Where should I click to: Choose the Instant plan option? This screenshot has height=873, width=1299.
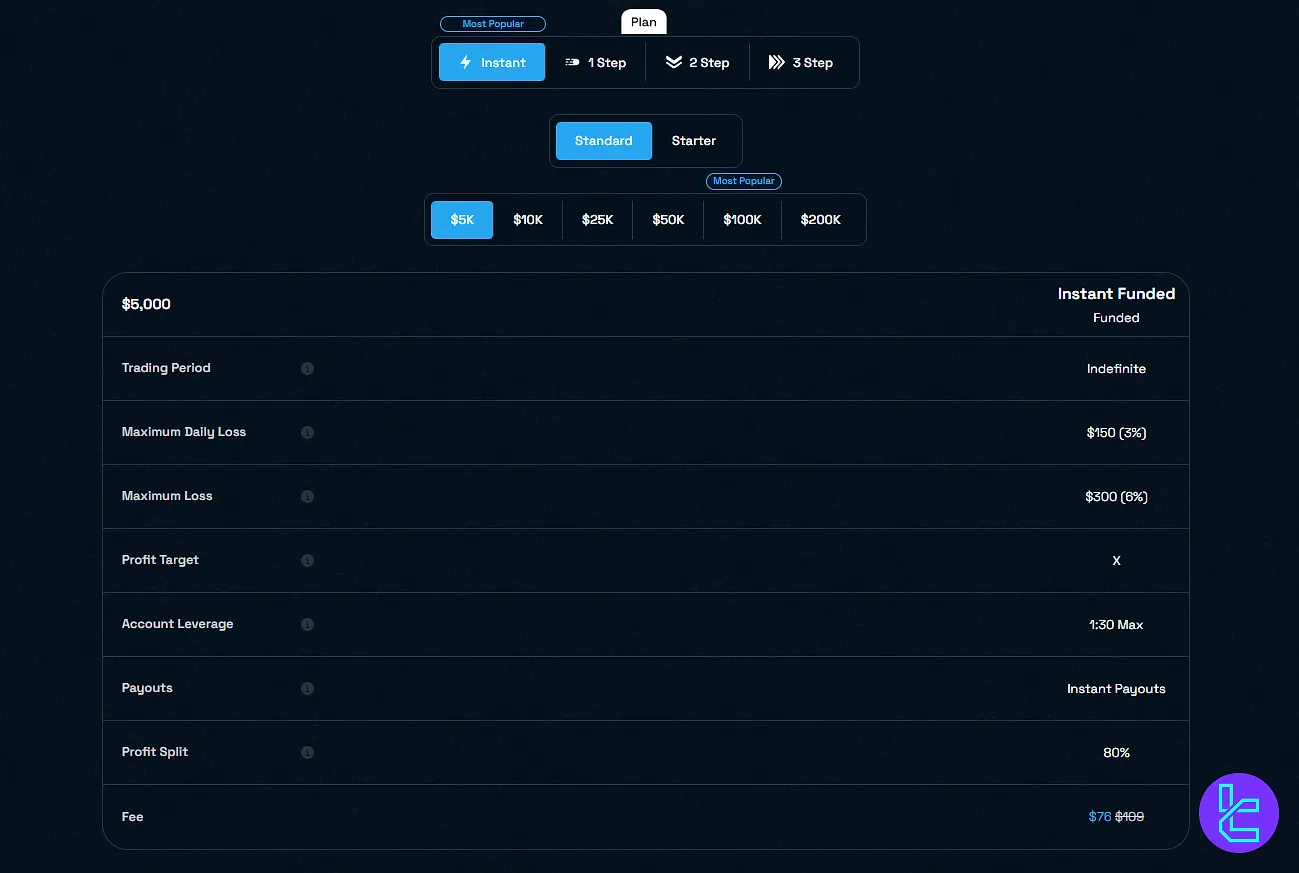pyautogui.click(x=492, y=62)
